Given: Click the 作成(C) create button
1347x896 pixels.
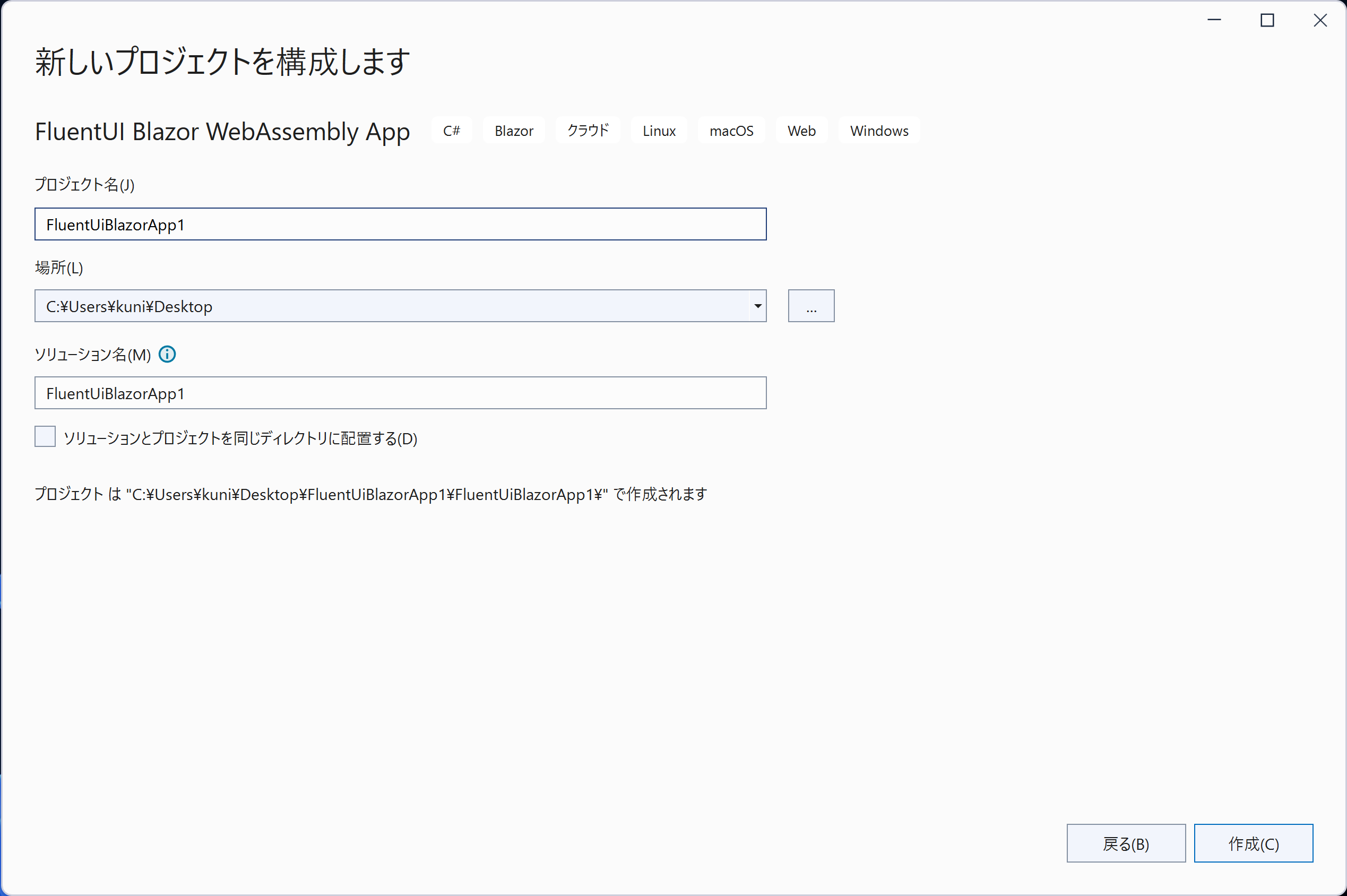Looking at the screenshot, I should [x=1253, y=843].
